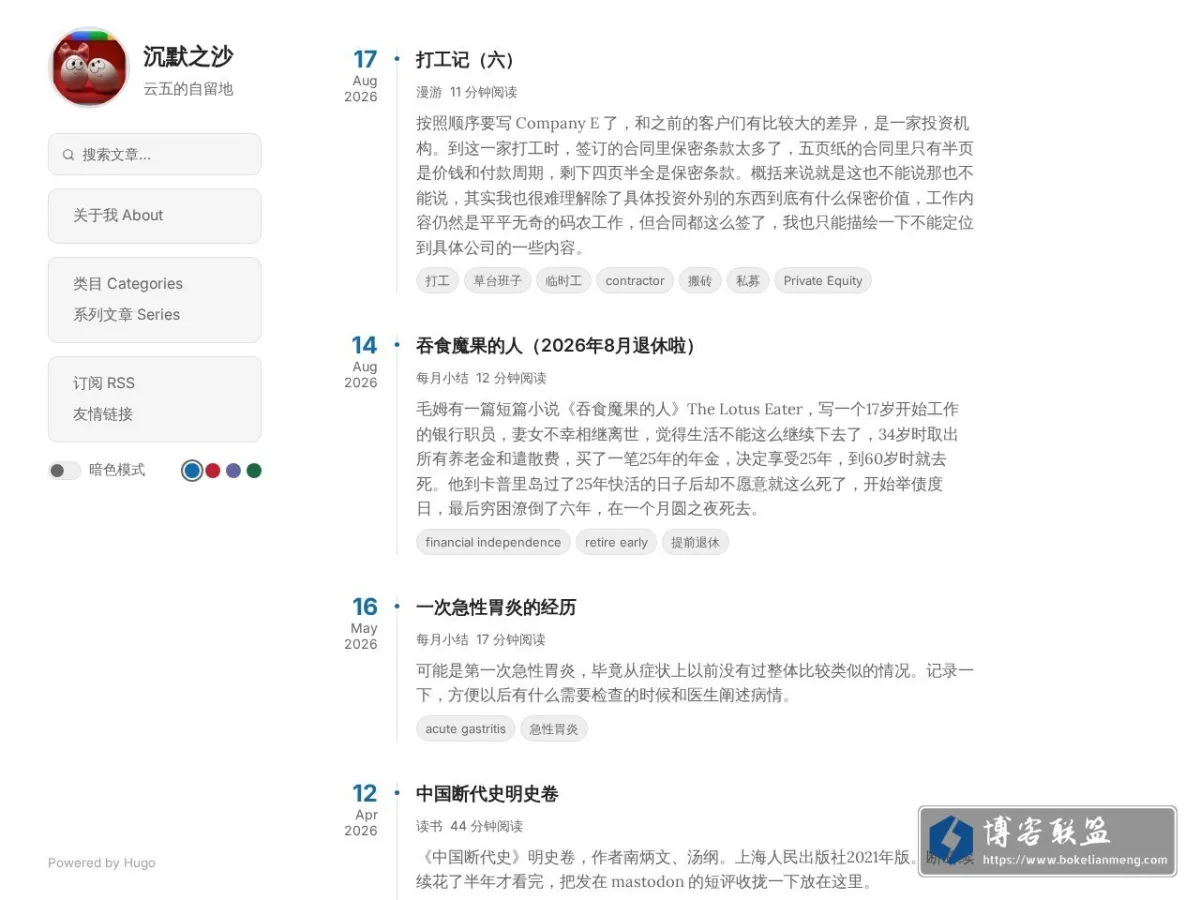Toggle the 暗色模式 dark mode switch
Viewport: 1200px width, 900px height.
(x=64, y=470)
